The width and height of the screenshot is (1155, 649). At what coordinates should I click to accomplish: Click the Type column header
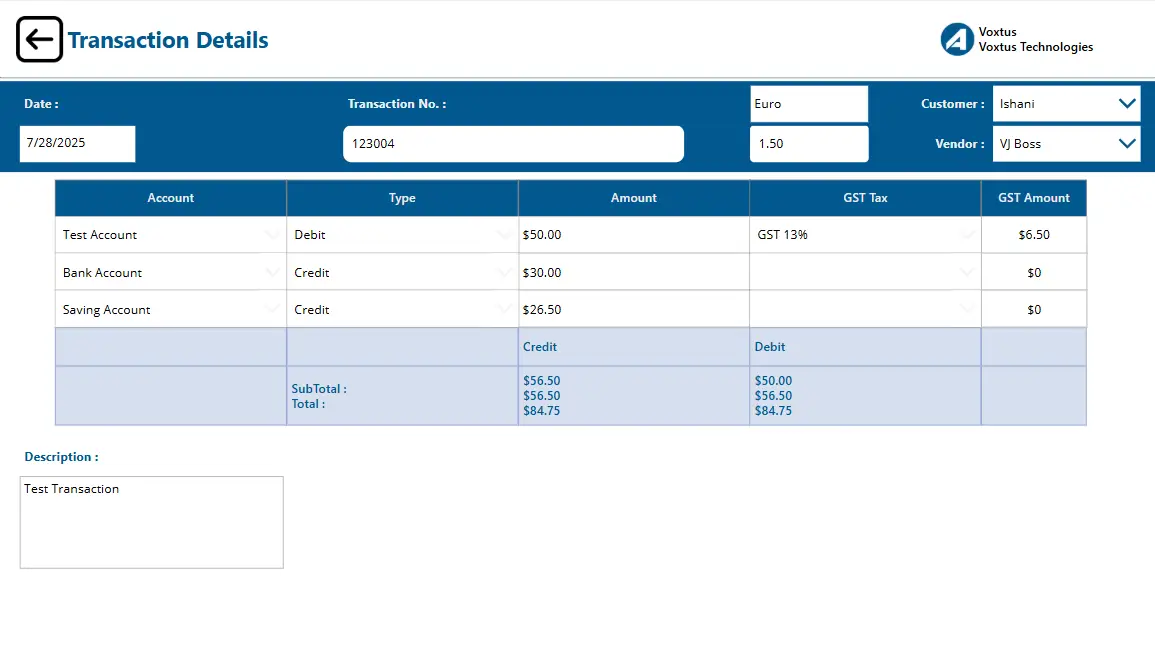402,198
